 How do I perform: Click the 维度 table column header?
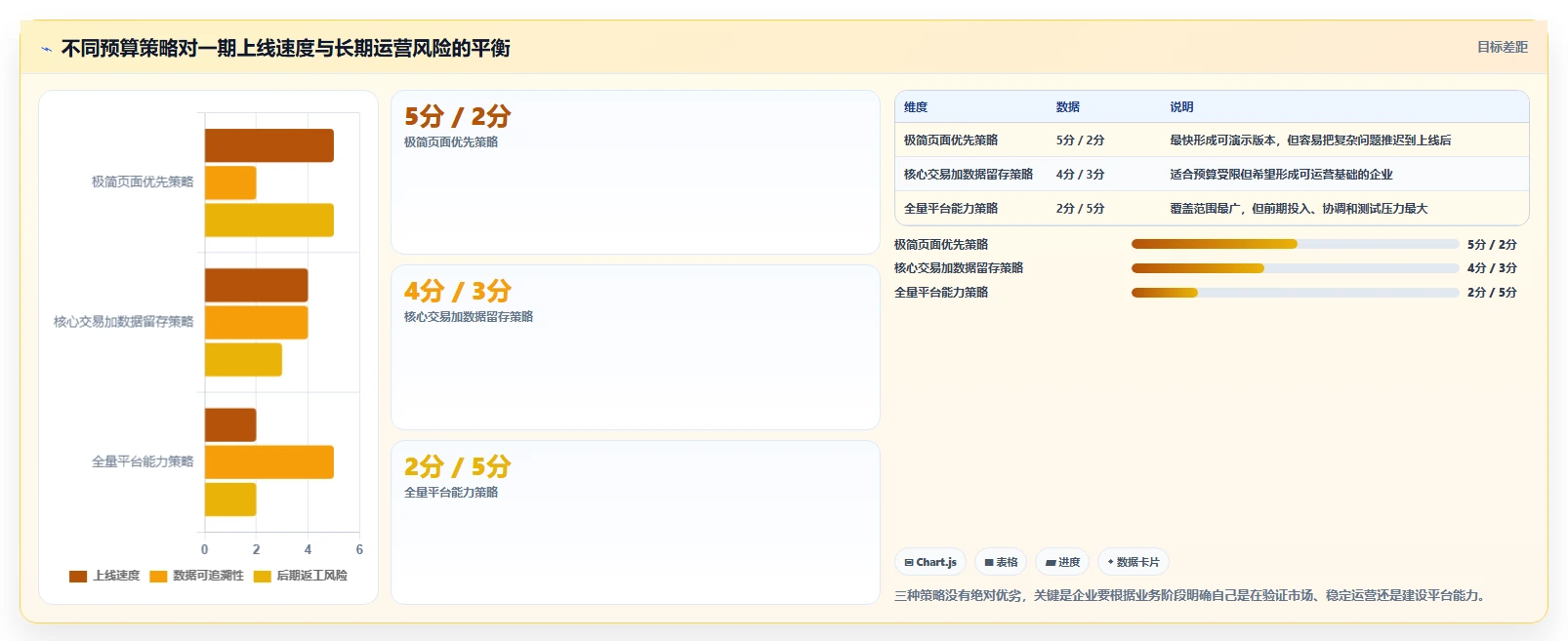point(916,107)
